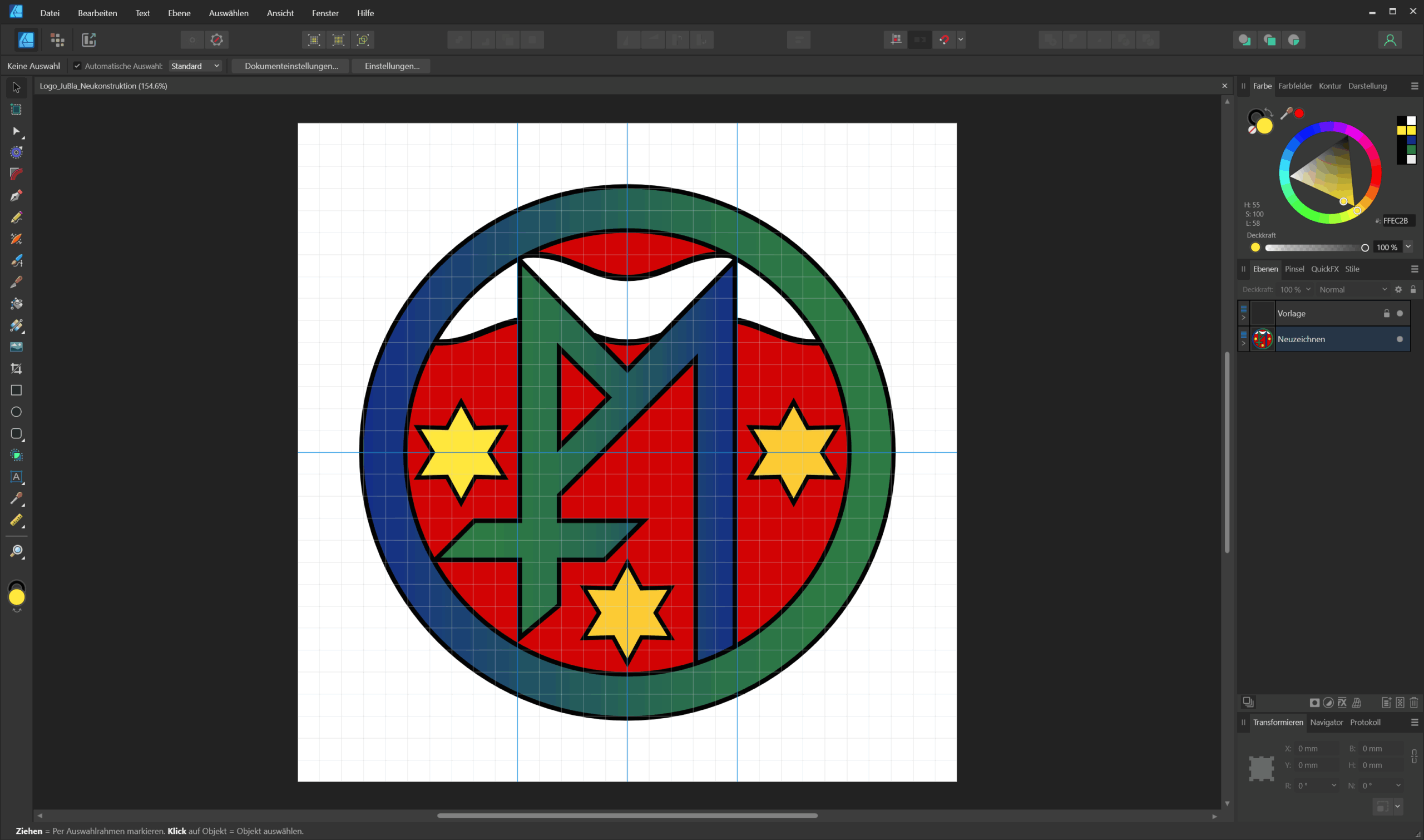Open the Normal blend mode dropdown

pos(1353,289)
